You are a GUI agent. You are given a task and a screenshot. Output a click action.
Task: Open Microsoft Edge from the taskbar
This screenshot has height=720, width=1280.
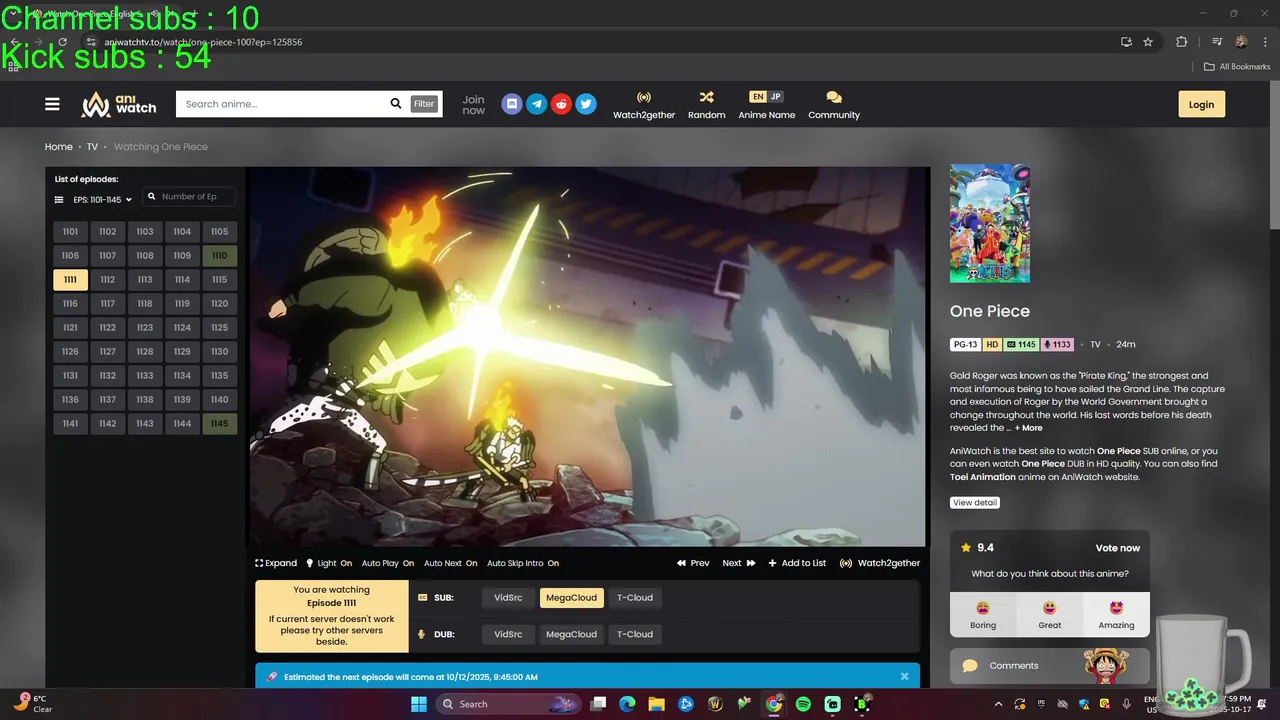(627, 704)
